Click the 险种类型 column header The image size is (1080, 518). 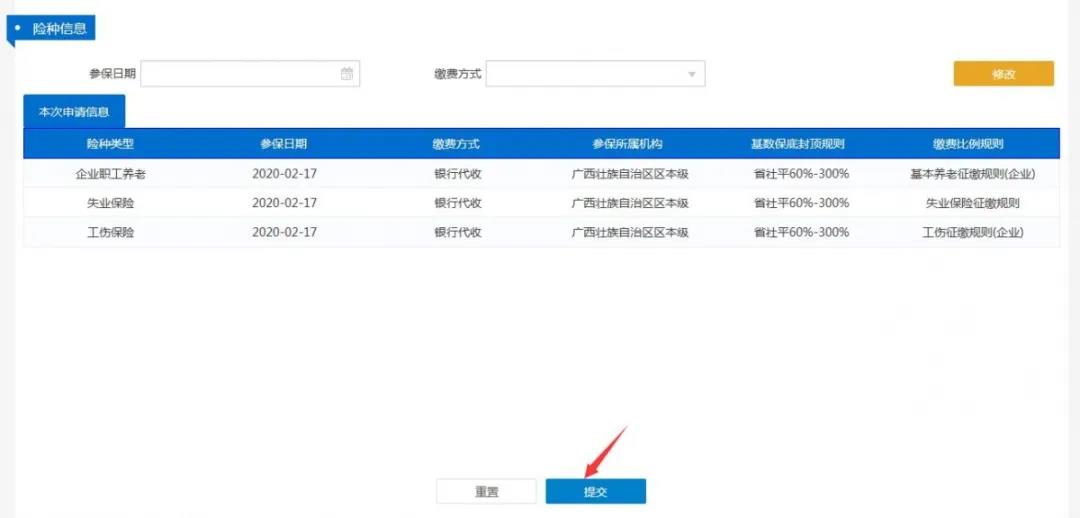(110, 144)
